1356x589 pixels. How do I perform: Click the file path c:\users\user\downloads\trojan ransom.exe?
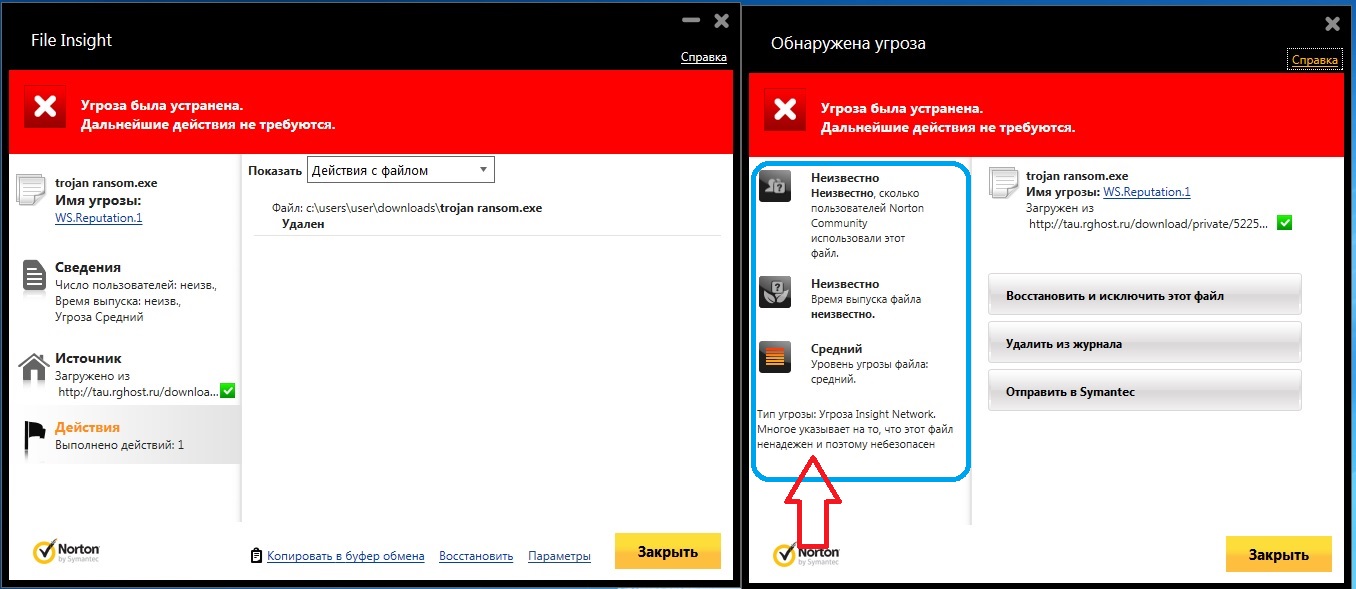pyautogui.click(x=424, y=208)
